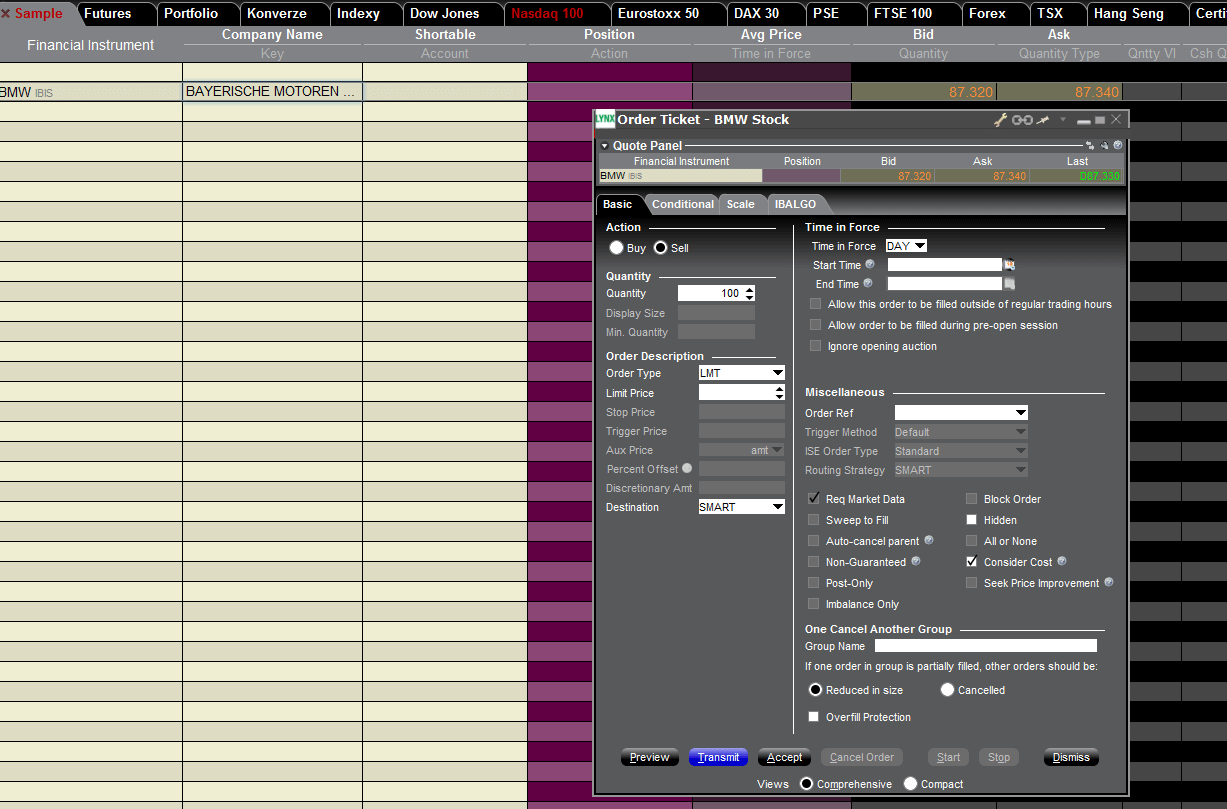Click the Shortable column header

click(445, 35)
